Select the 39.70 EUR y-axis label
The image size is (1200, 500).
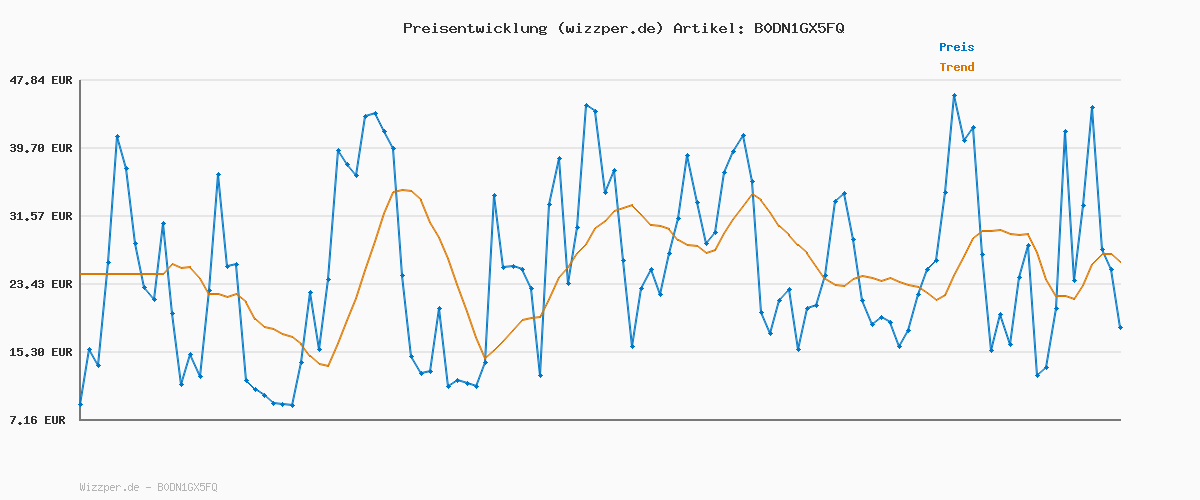click(41, 148)
